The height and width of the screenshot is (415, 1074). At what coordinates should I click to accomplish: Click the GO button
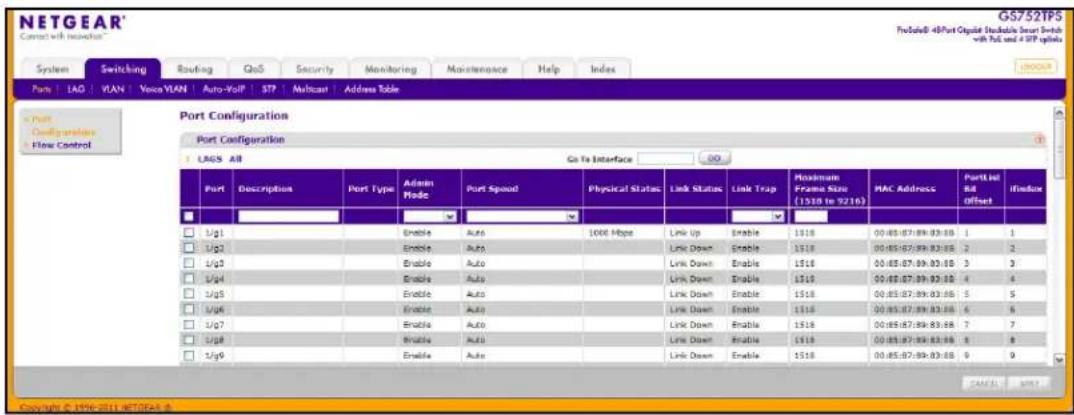point(714,158)
